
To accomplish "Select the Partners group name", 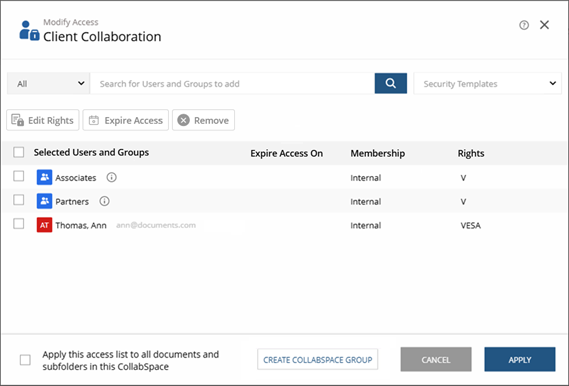I will pos(72,201).
